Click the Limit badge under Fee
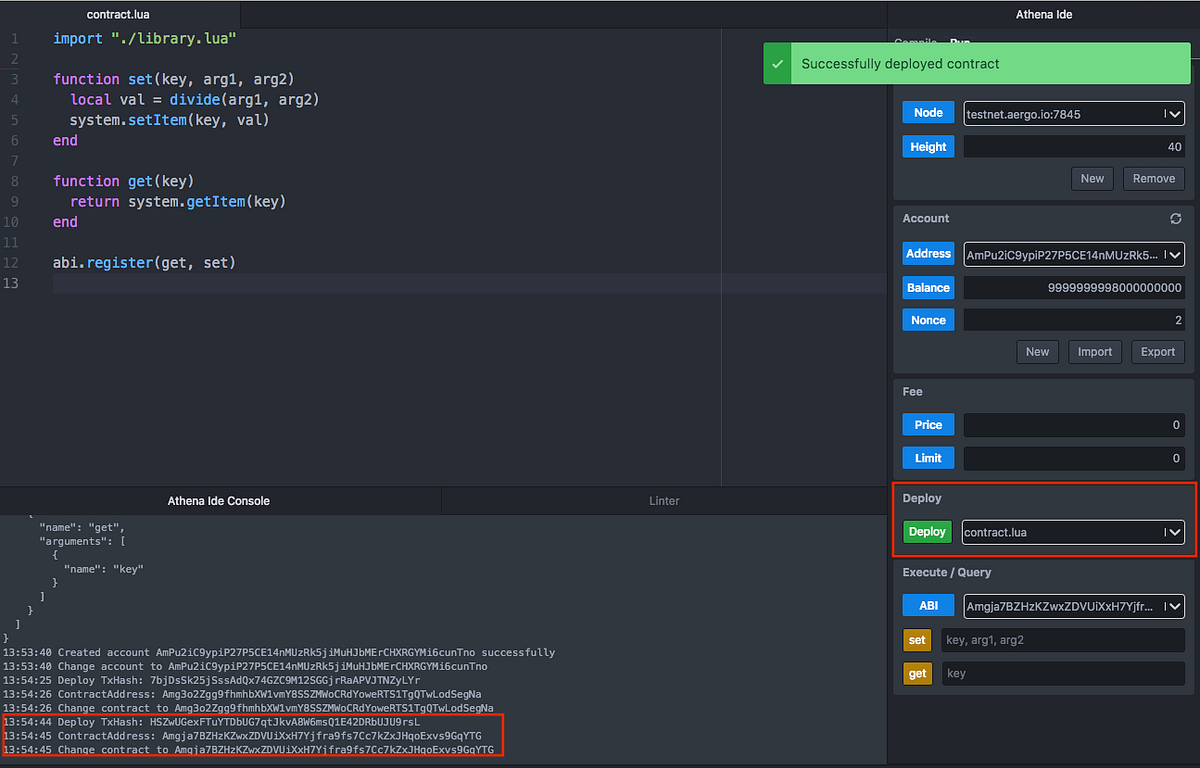Screen dimensions: 1200x768 pyautogui.click(x=928, y=457)
